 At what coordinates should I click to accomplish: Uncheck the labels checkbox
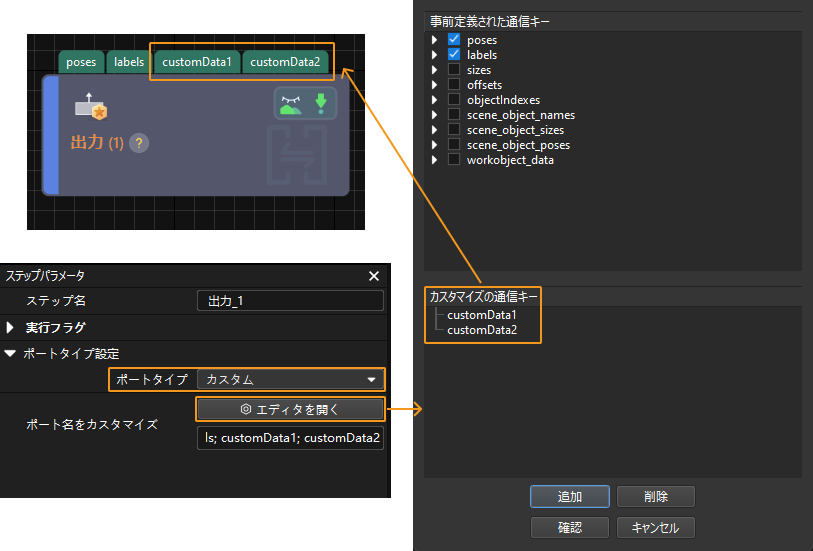coord(454,55)
